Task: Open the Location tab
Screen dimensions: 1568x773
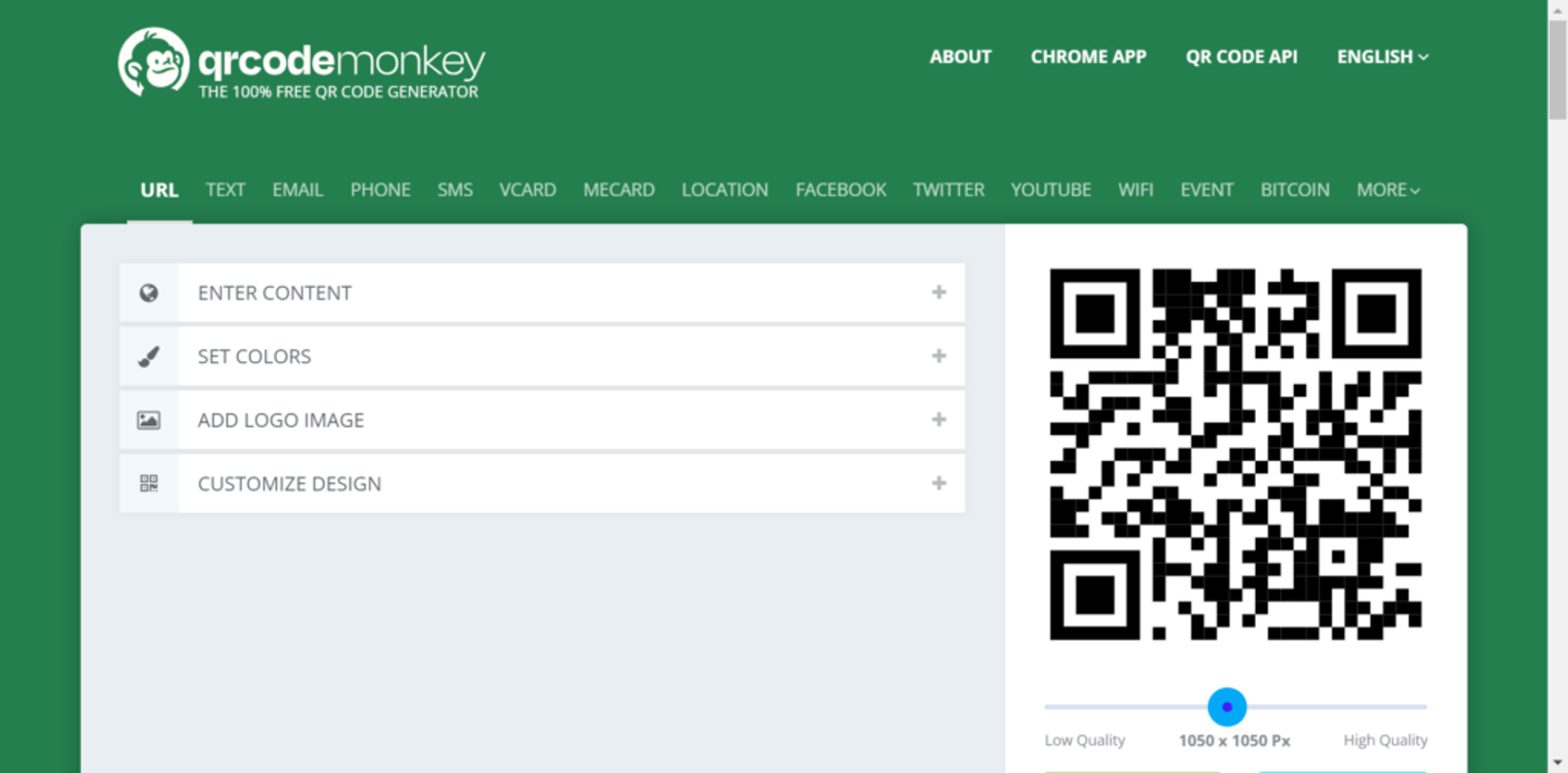Action: pyautogui.click(x=725, y=190)
